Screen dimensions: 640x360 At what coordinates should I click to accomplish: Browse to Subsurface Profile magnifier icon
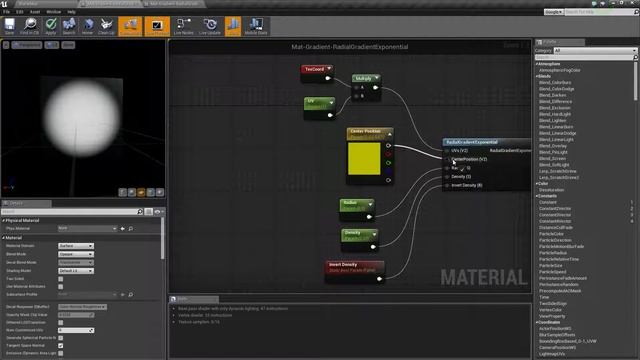pos(131,294)
